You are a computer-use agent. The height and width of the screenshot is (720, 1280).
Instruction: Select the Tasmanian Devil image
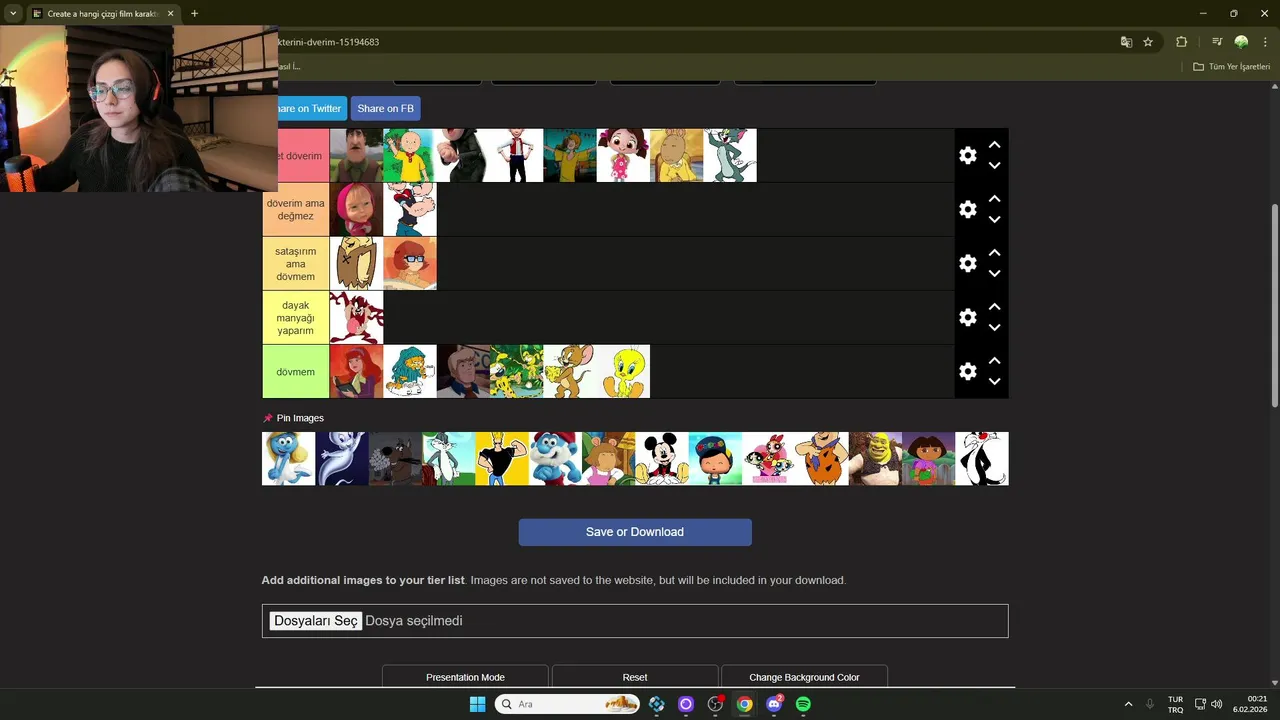tap(357, 317)
